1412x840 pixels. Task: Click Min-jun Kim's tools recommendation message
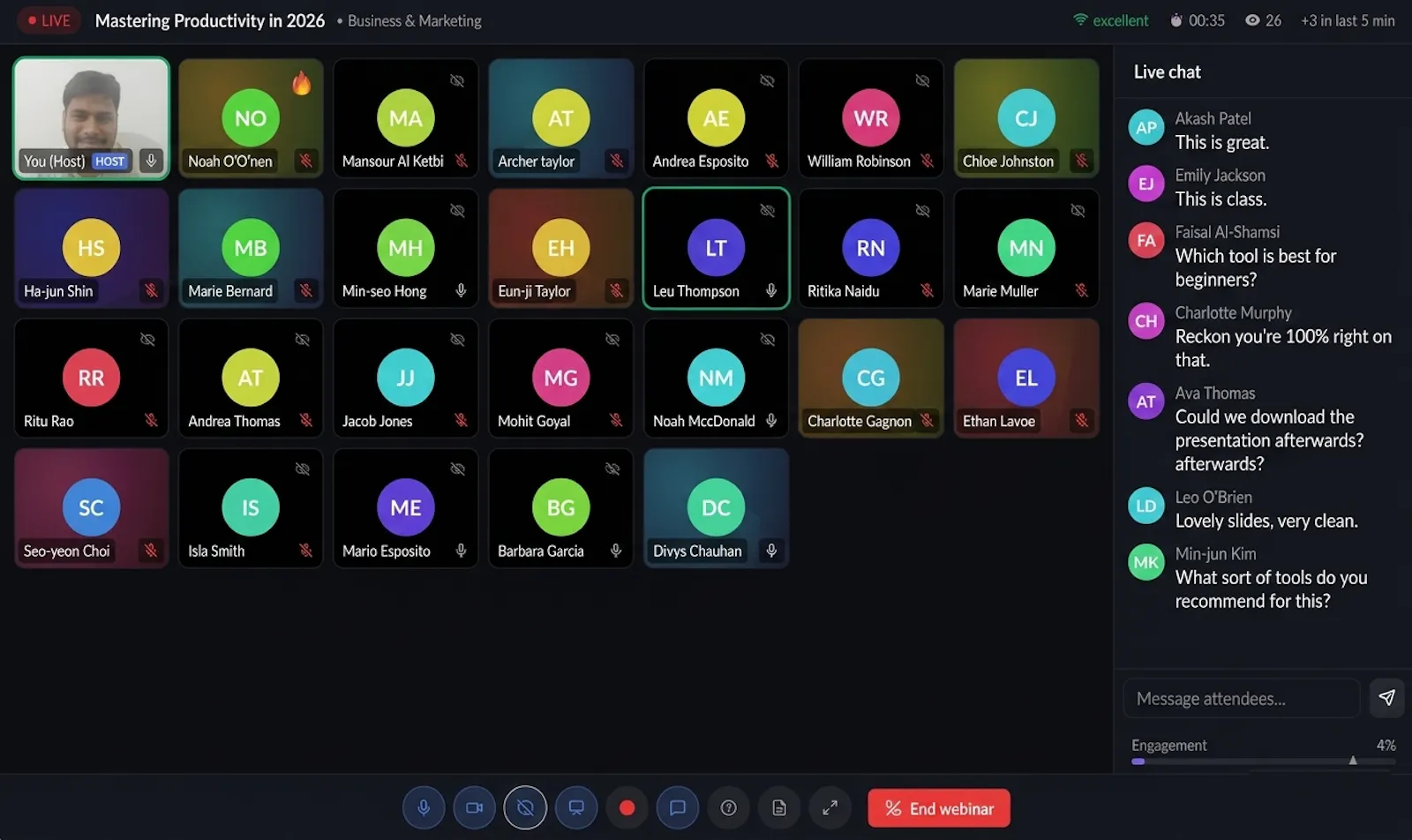1271,589
